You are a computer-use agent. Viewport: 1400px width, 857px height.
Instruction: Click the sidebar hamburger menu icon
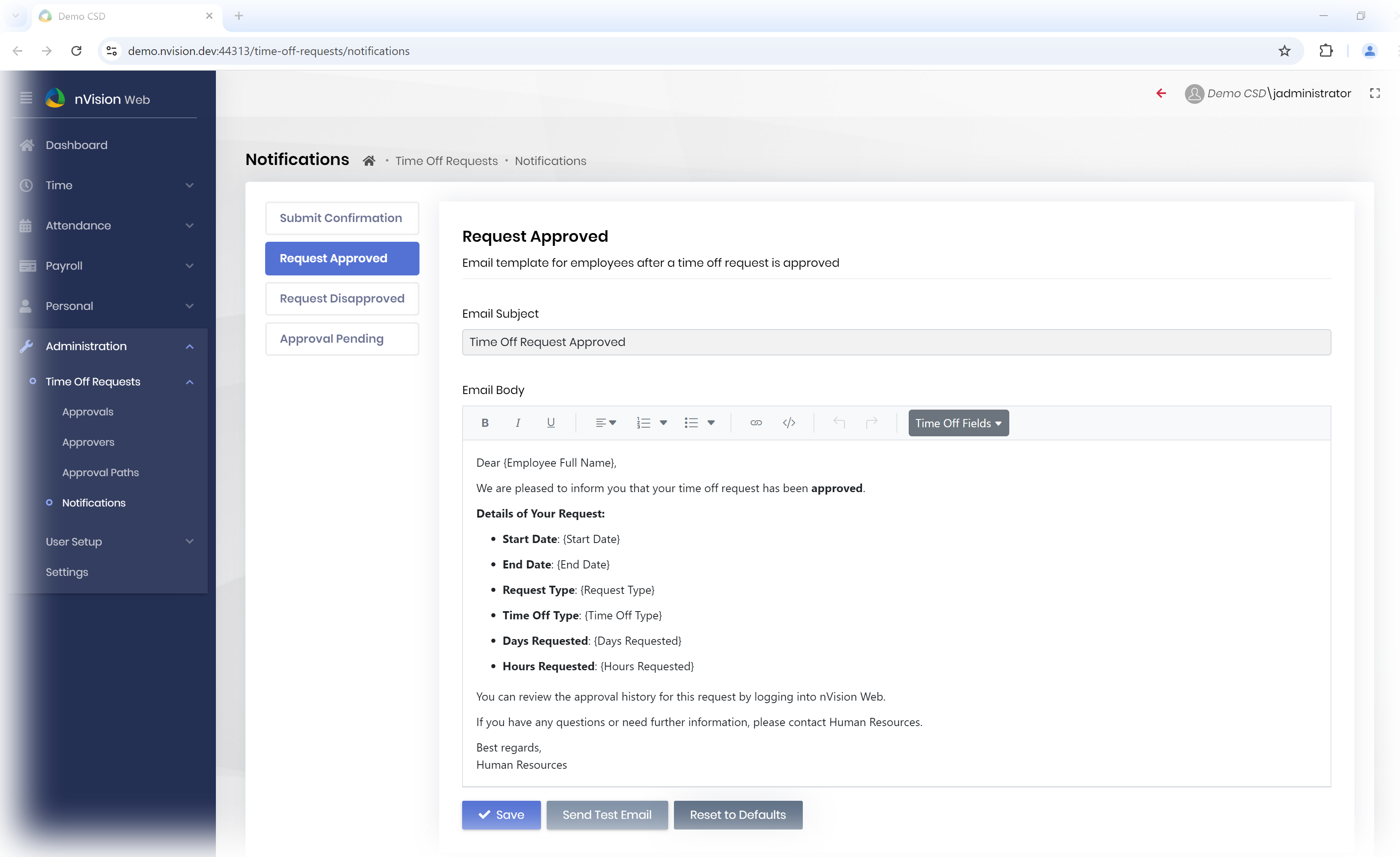[x=26, y=98]
